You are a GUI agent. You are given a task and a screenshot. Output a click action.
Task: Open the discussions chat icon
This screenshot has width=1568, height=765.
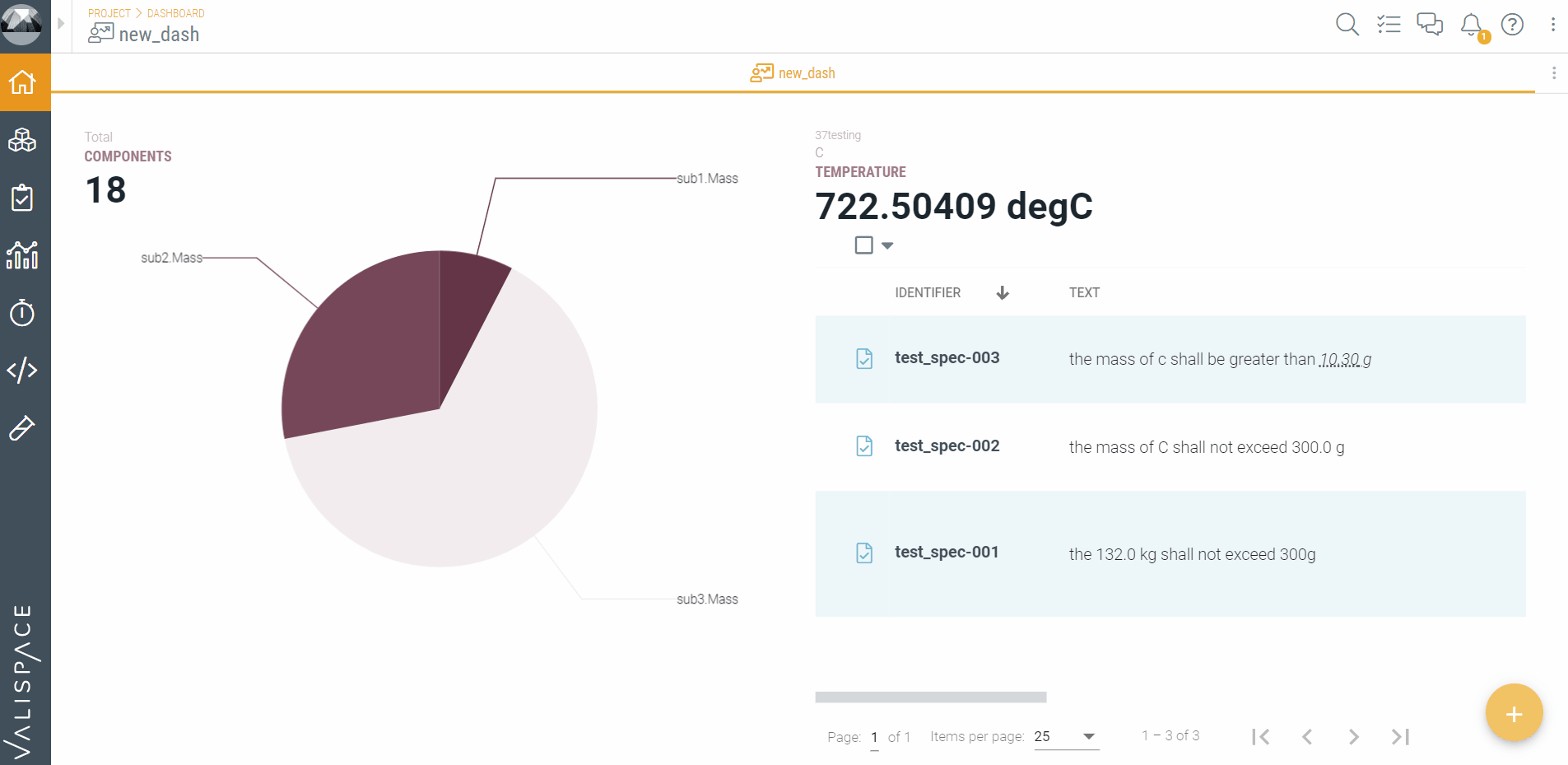point(1430,25)
